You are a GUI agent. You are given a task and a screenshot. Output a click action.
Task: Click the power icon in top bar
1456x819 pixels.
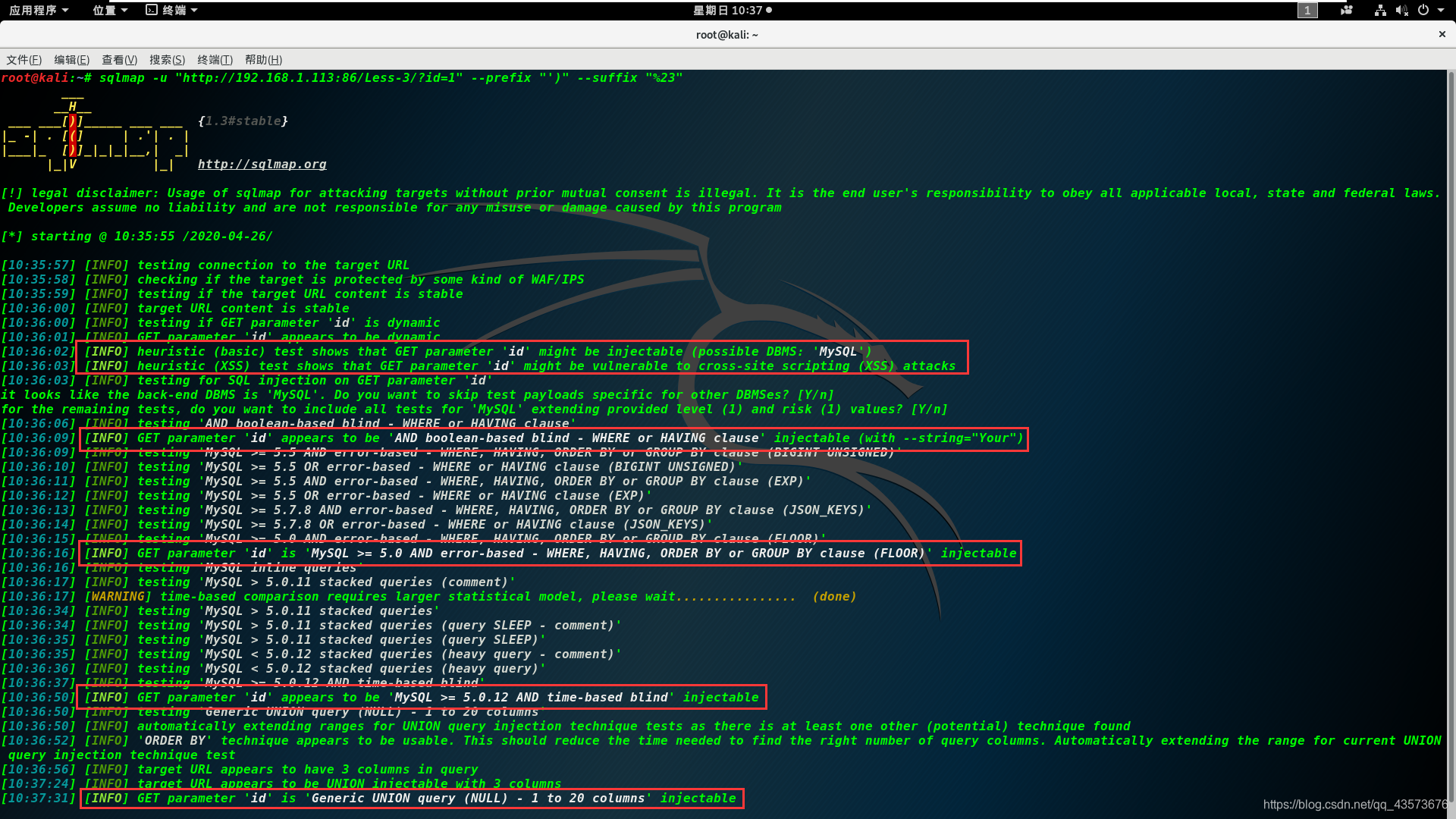click(1423, 10)
